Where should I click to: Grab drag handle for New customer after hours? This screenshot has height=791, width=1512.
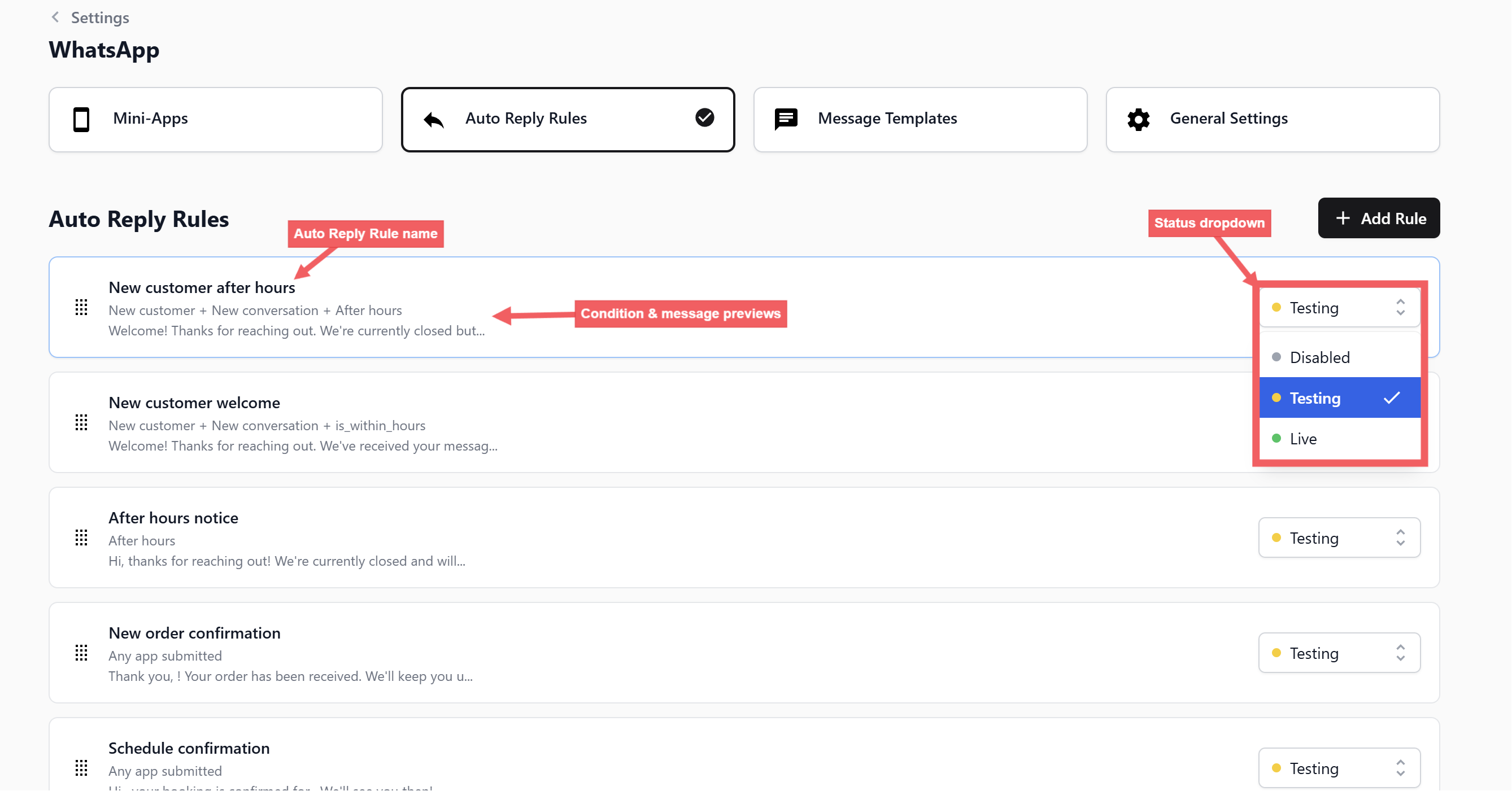point(81,308)
